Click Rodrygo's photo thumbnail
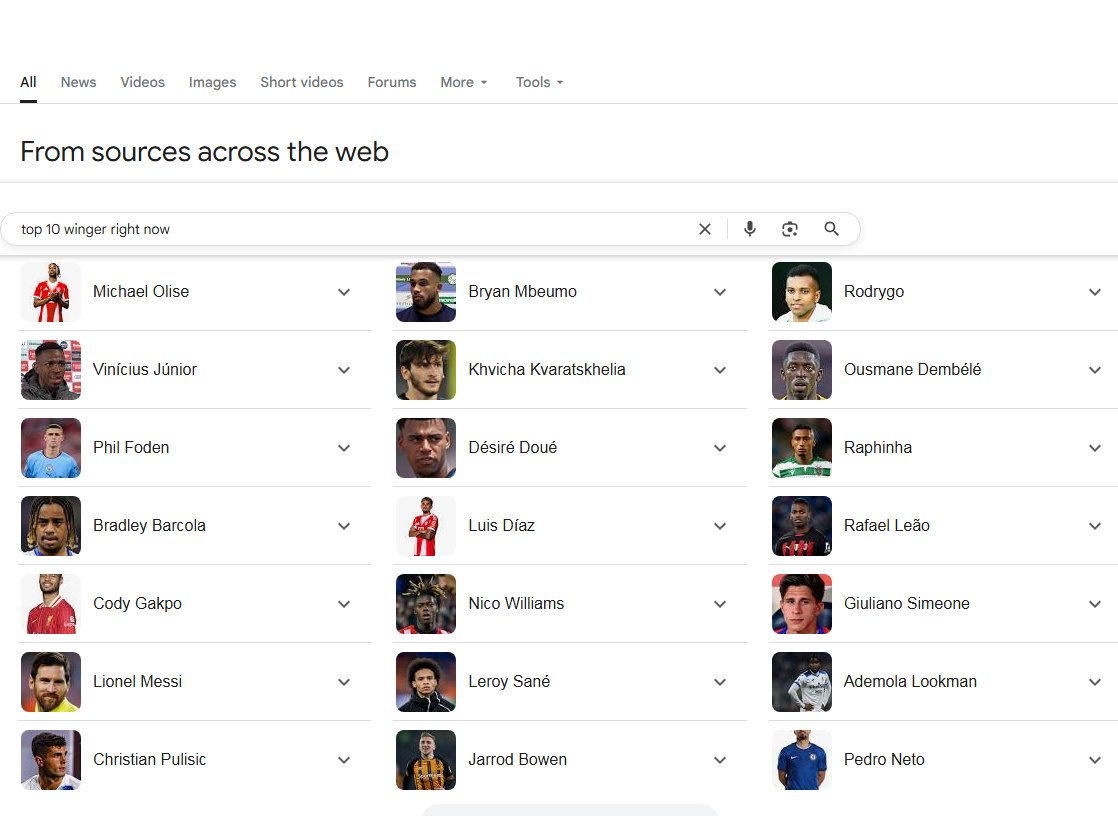The image size is (1118, 816). coord(802,292)
